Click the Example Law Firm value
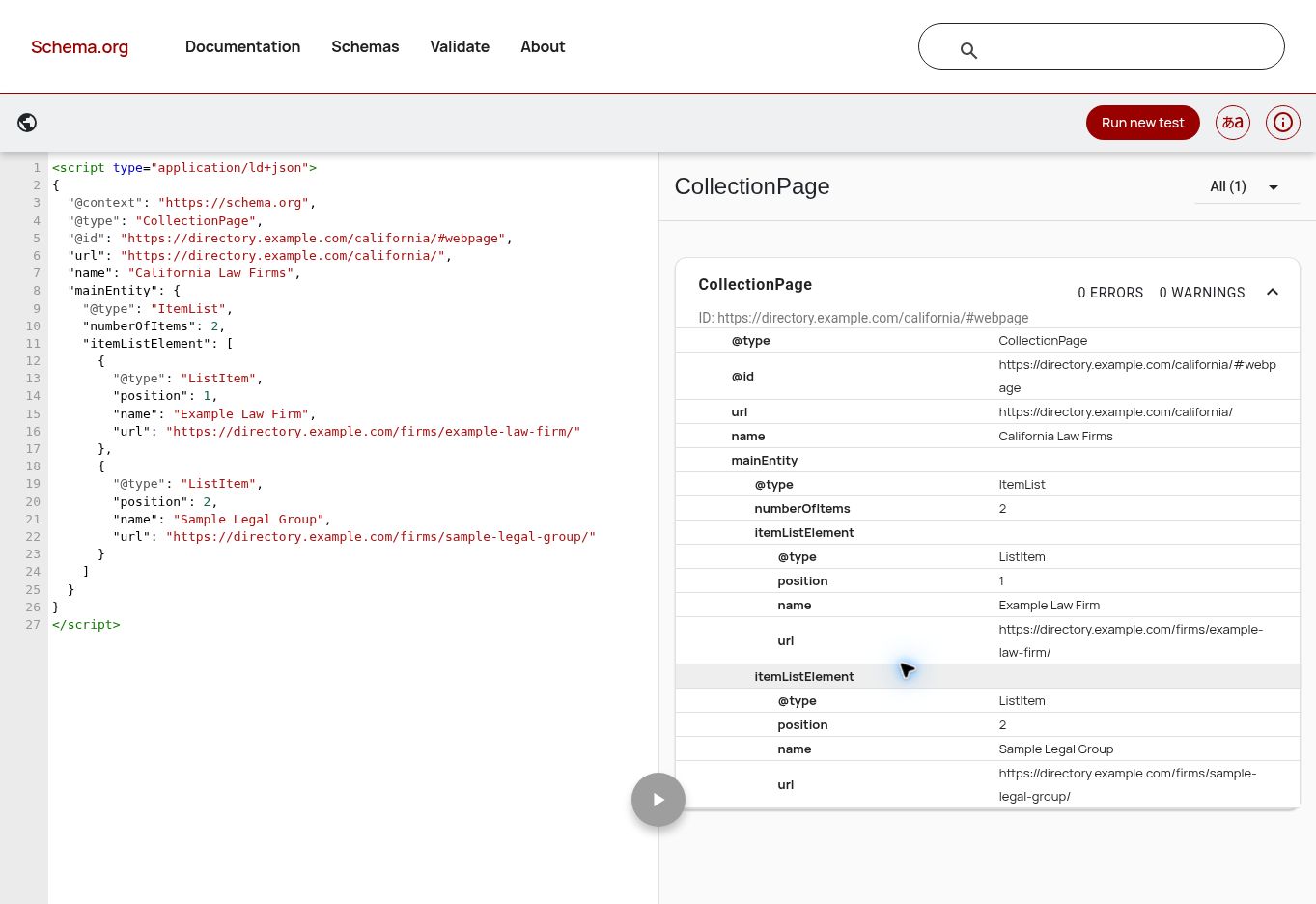 [1049, 605]
